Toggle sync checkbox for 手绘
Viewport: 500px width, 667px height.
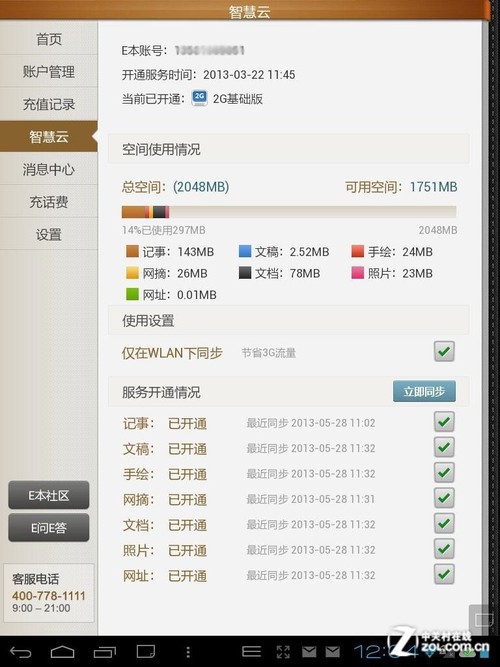click(x=444, y=473)
